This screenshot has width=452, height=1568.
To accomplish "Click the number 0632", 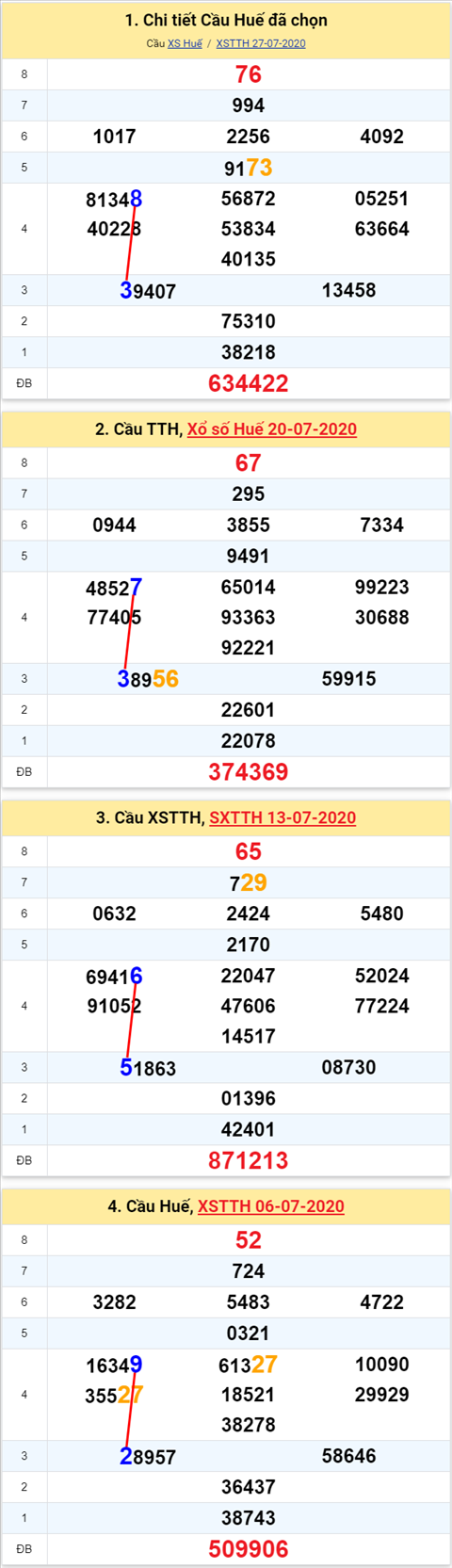I will [115, 913].
